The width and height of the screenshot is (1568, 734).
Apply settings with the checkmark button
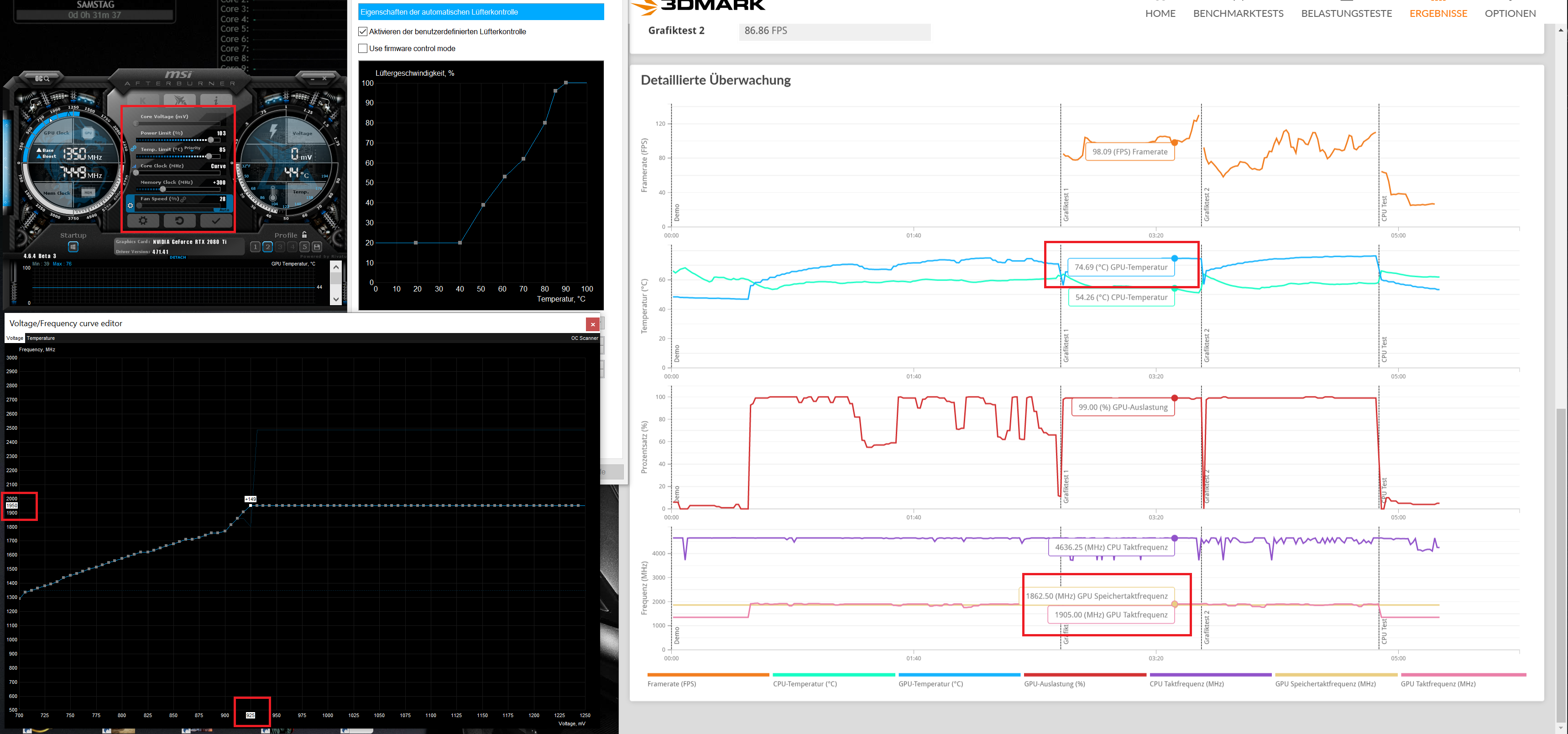(215, 221)
